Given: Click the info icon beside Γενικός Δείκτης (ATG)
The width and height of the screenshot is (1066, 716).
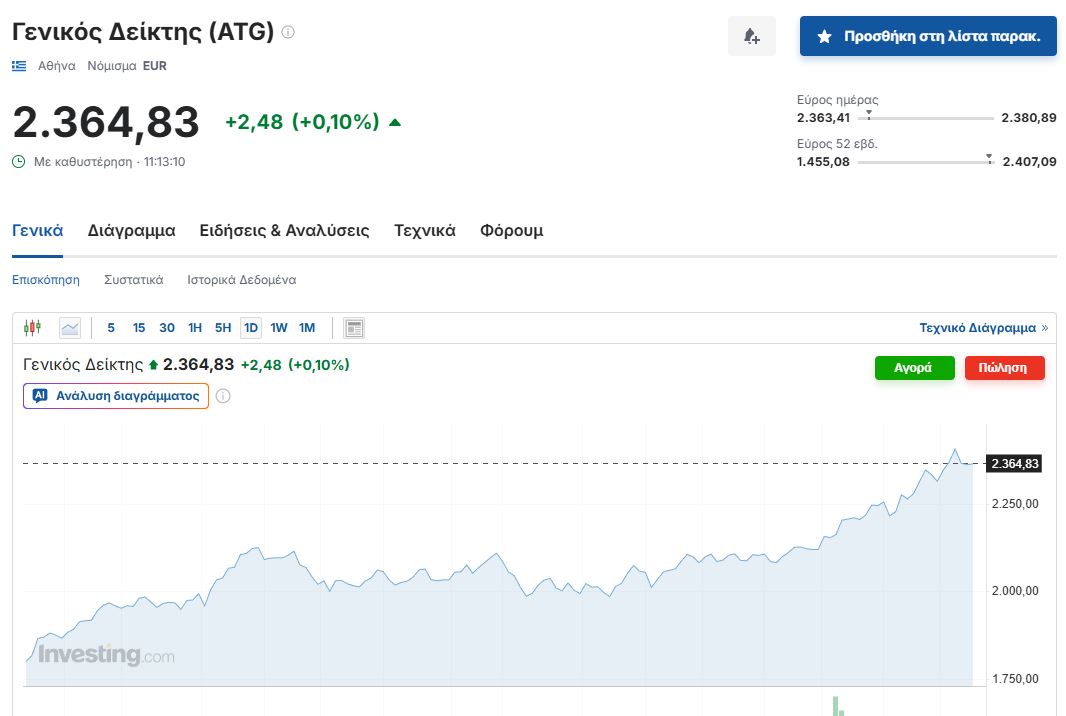Looking at the screenshot, I should [288, 32].
